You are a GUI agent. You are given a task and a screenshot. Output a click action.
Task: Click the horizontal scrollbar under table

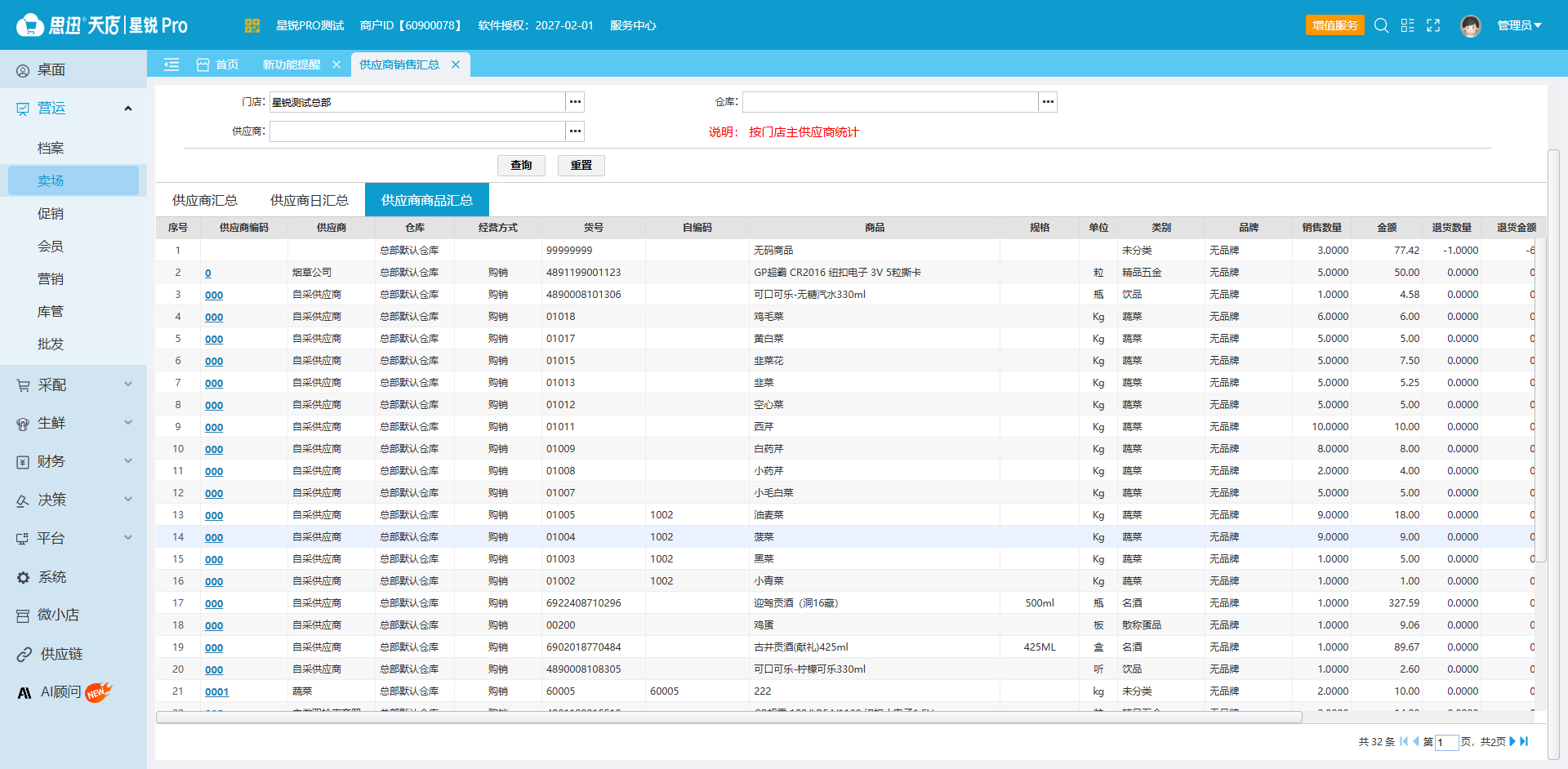[728, 718]
